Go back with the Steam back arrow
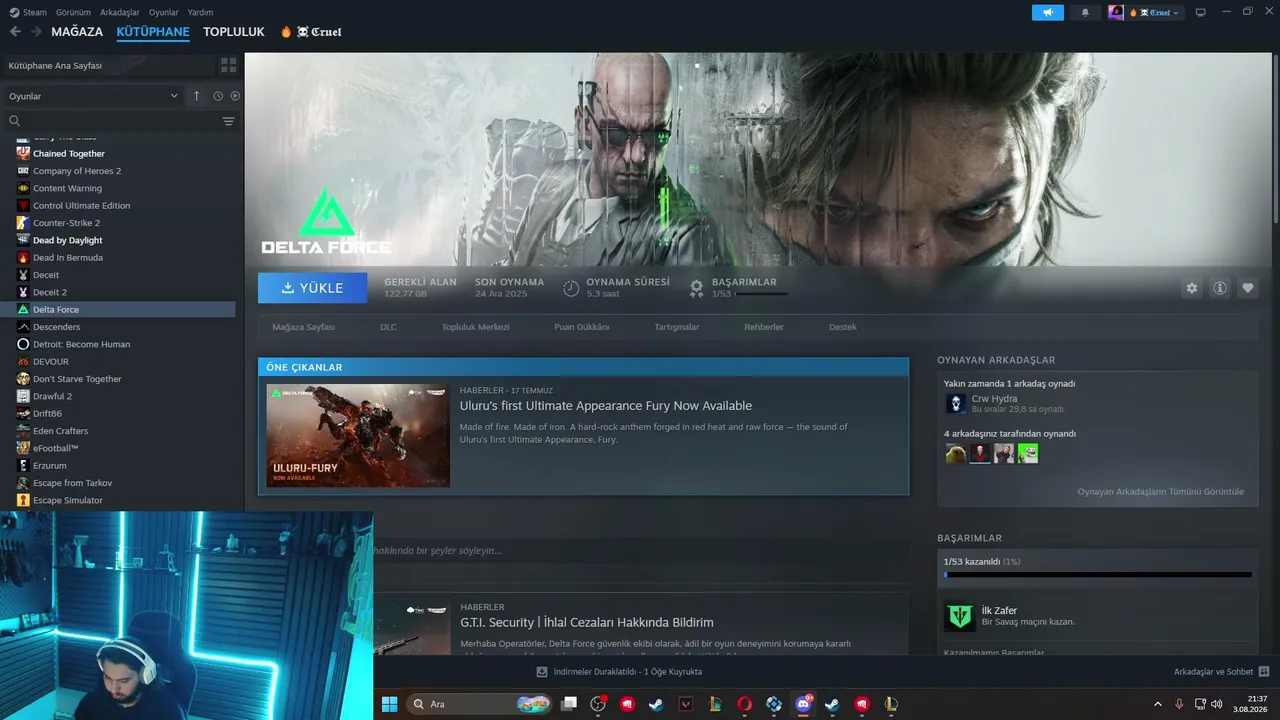The height and width of the screenshot is (720, 1280). tap(15, 32)
